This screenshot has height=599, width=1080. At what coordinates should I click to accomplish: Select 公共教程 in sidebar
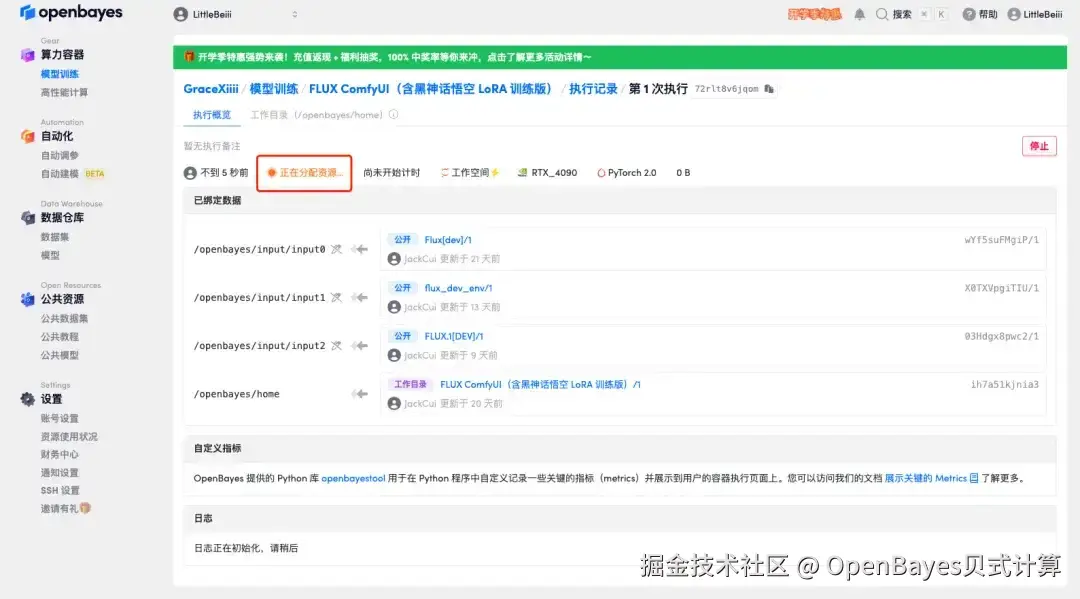(x=59, y=337)
